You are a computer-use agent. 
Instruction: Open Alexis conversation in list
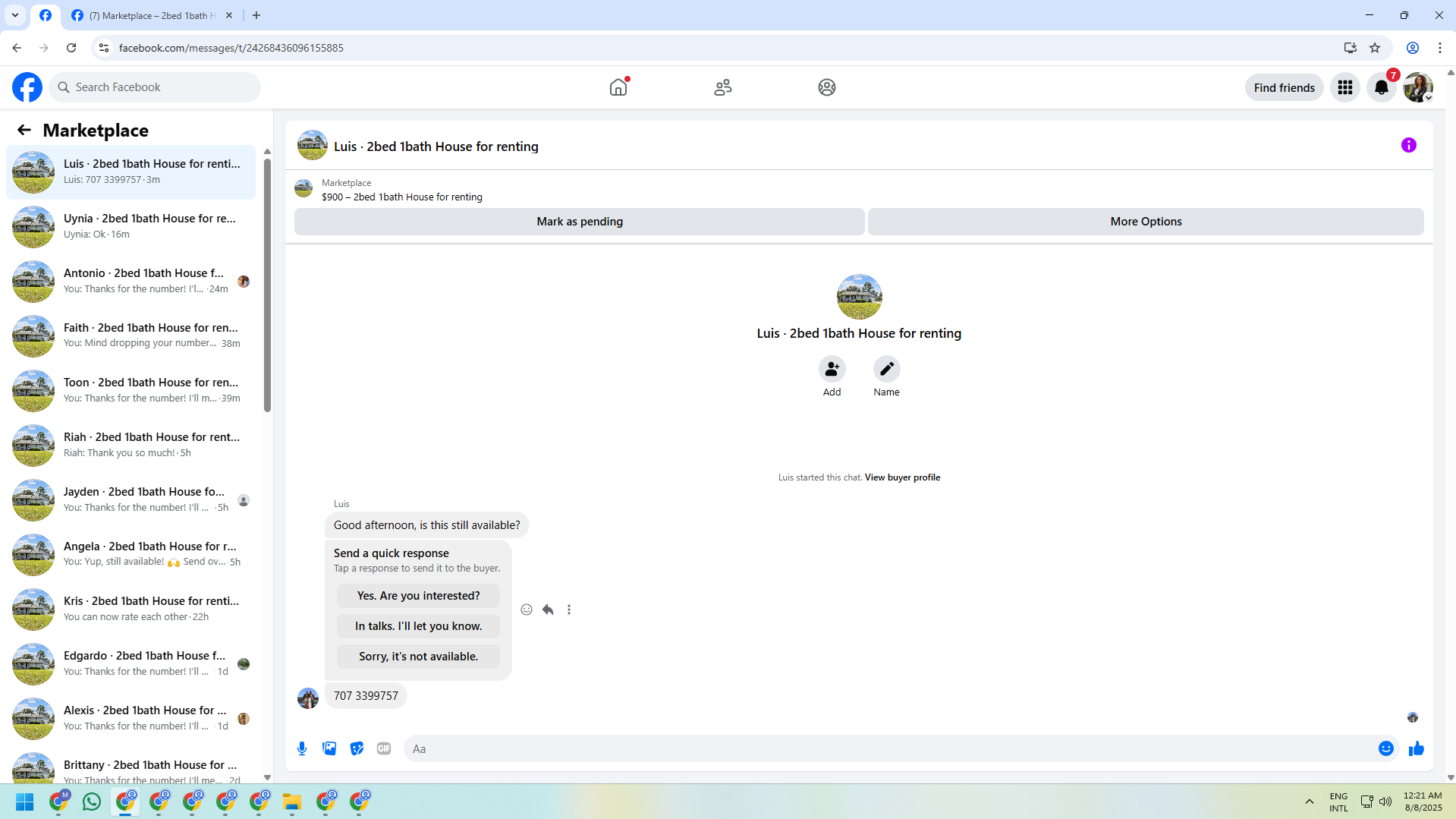[131, 719]
